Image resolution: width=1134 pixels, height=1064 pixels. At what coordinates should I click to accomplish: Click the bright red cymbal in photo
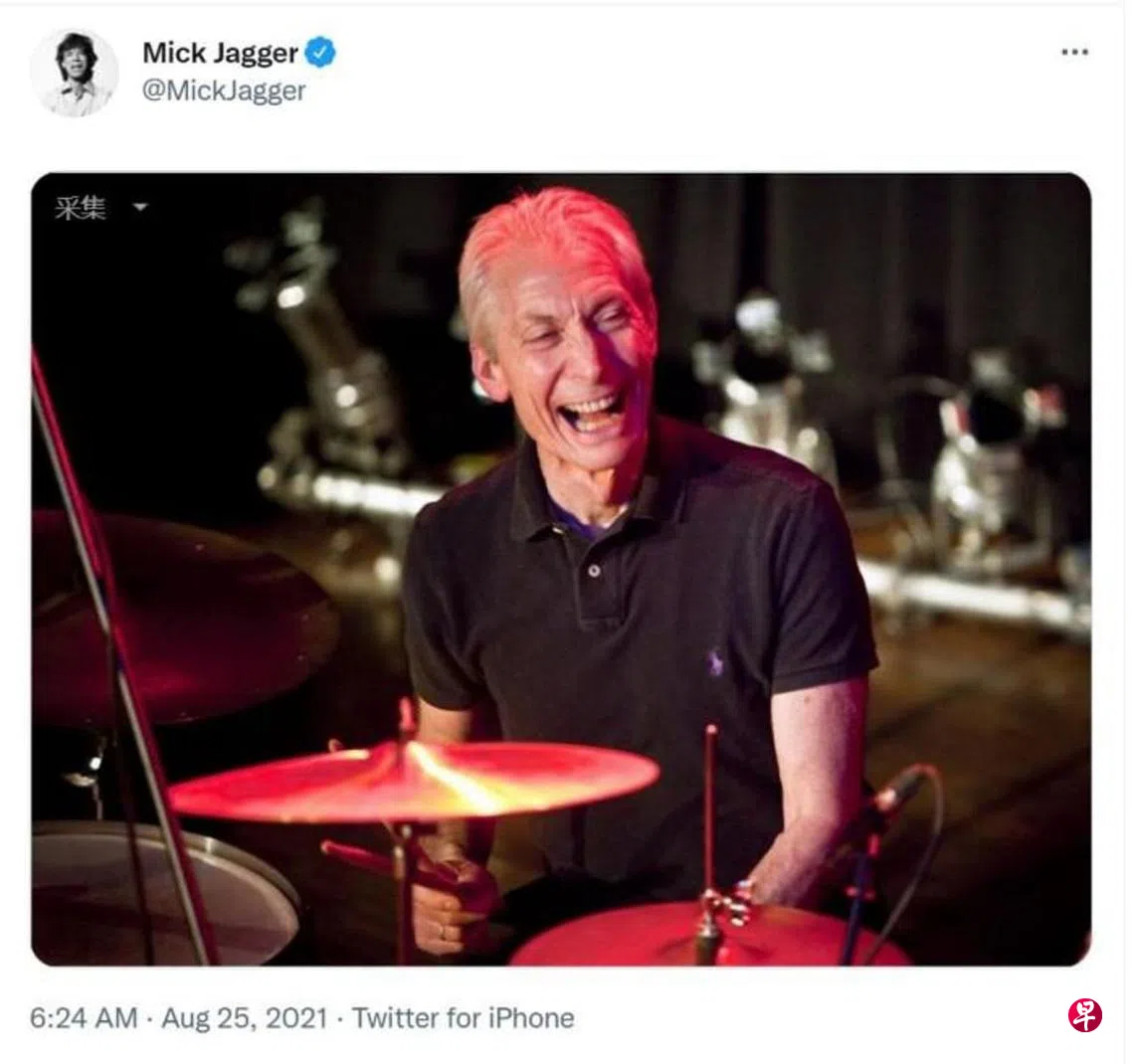coord(413,782)
